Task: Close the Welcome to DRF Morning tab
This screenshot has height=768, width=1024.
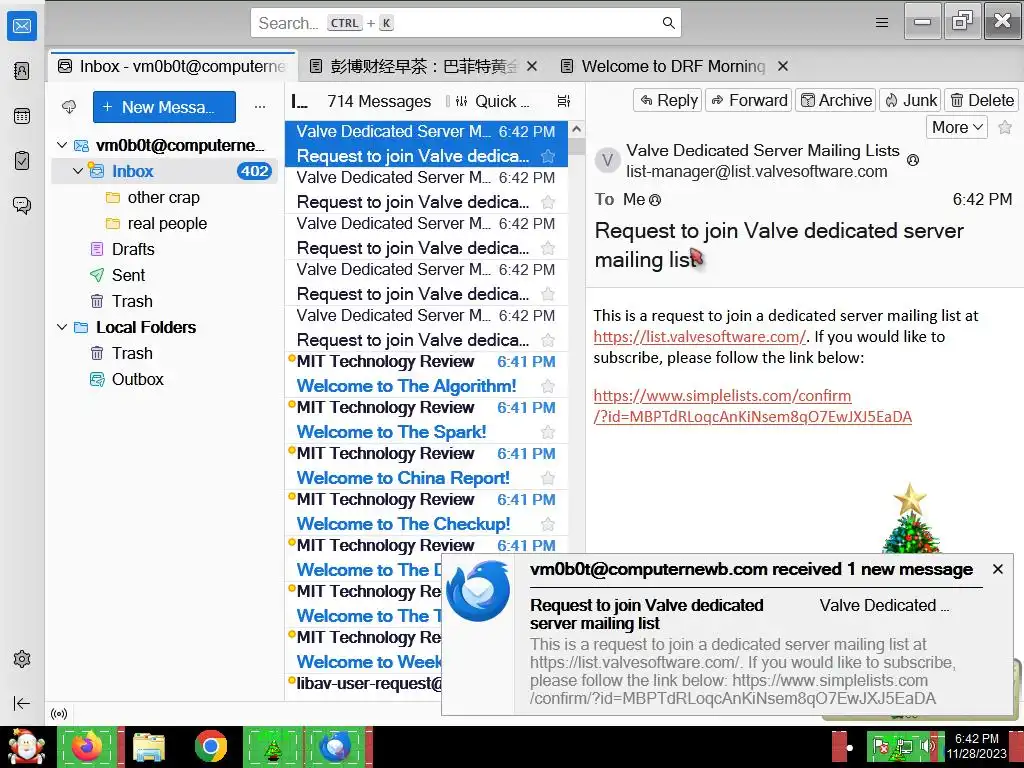Action: [x=783, y=66]
